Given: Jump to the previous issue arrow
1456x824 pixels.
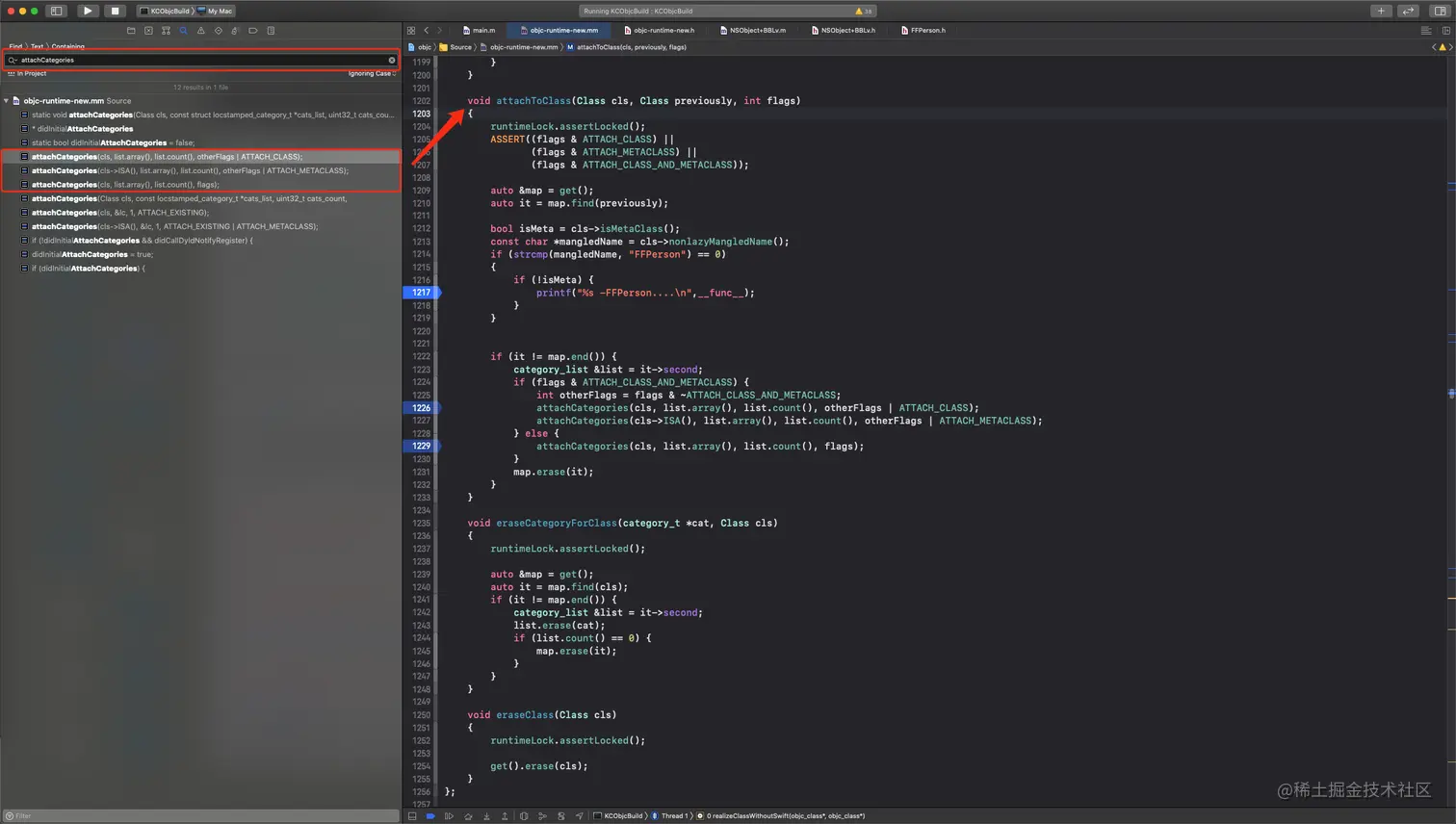Looking at the screenshot, I should pos(1434,47).
